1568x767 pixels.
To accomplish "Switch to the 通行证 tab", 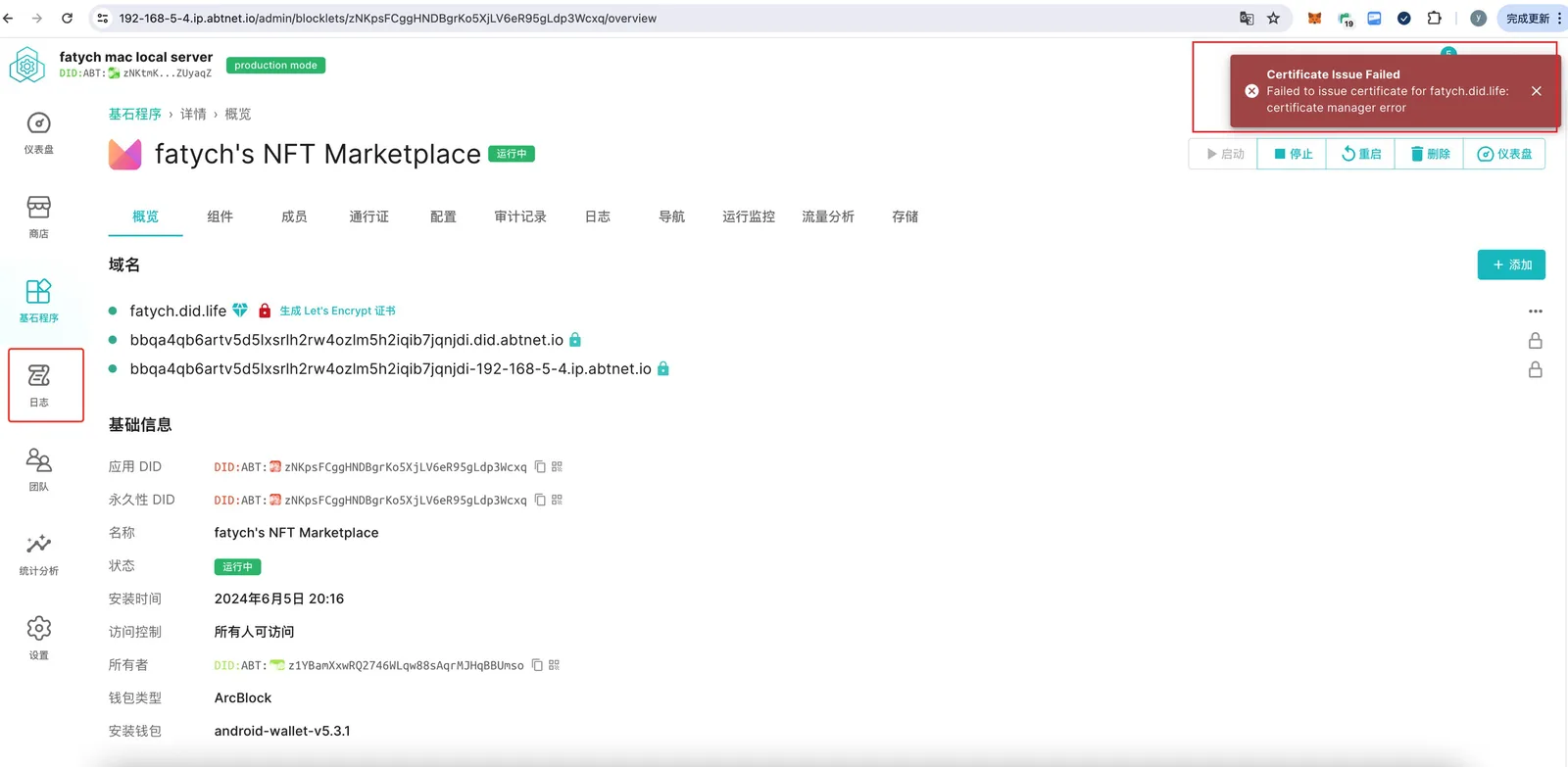I will [x=368, y=216].
